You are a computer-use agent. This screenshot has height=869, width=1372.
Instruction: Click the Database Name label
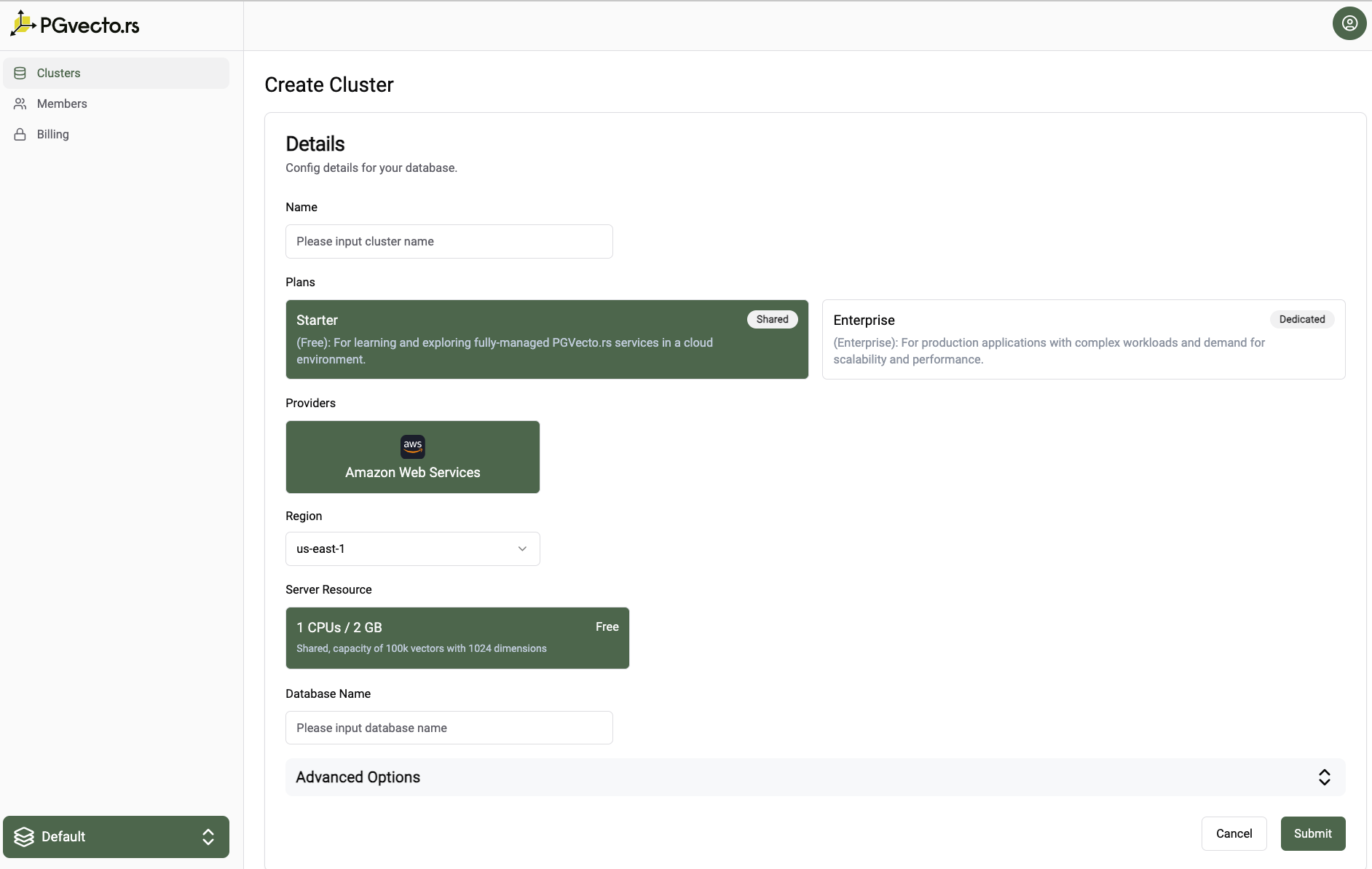(328, 693)
